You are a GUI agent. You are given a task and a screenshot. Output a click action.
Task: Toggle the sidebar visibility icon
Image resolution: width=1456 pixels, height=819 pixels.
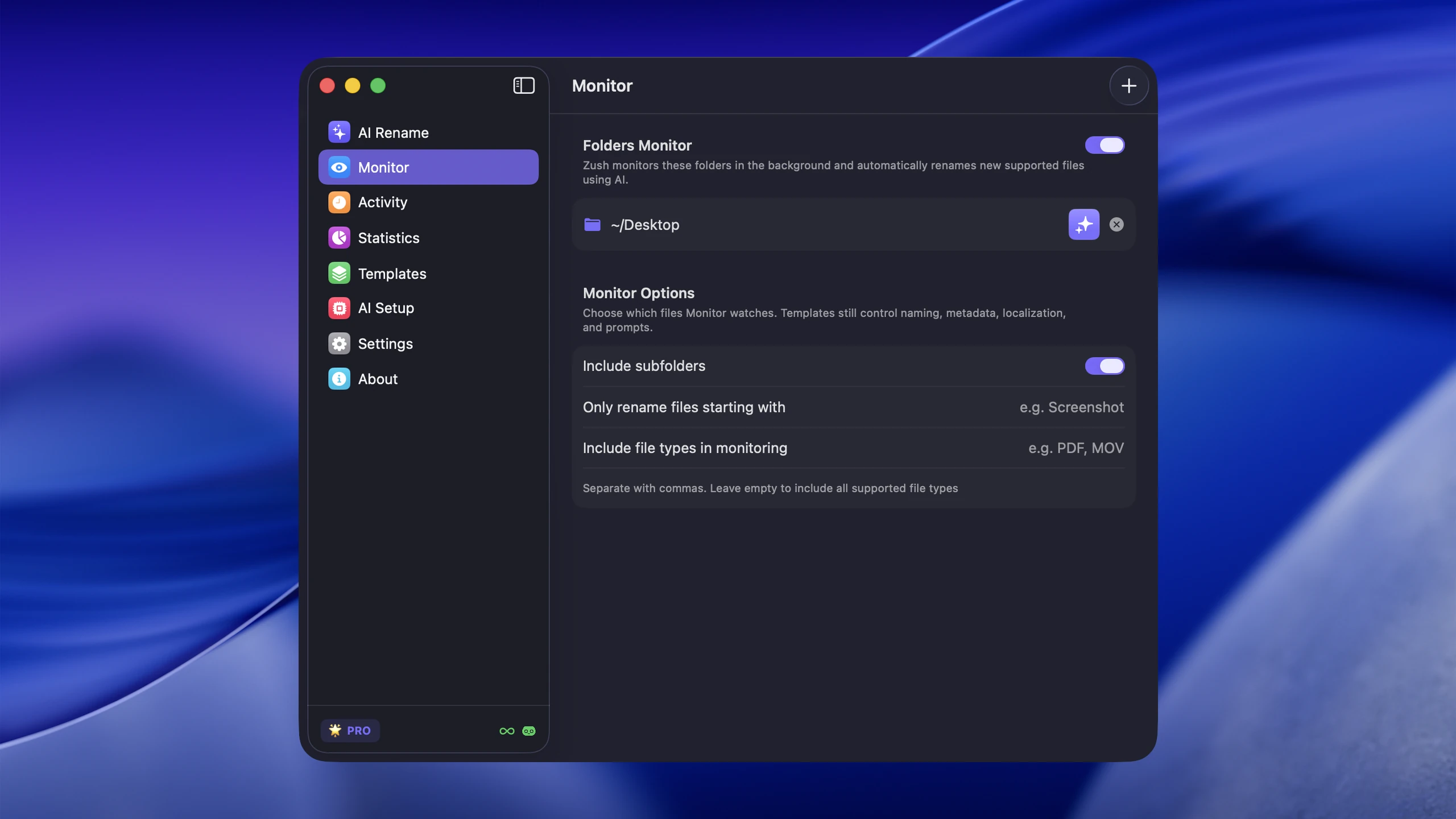click(x=524, y=85)
